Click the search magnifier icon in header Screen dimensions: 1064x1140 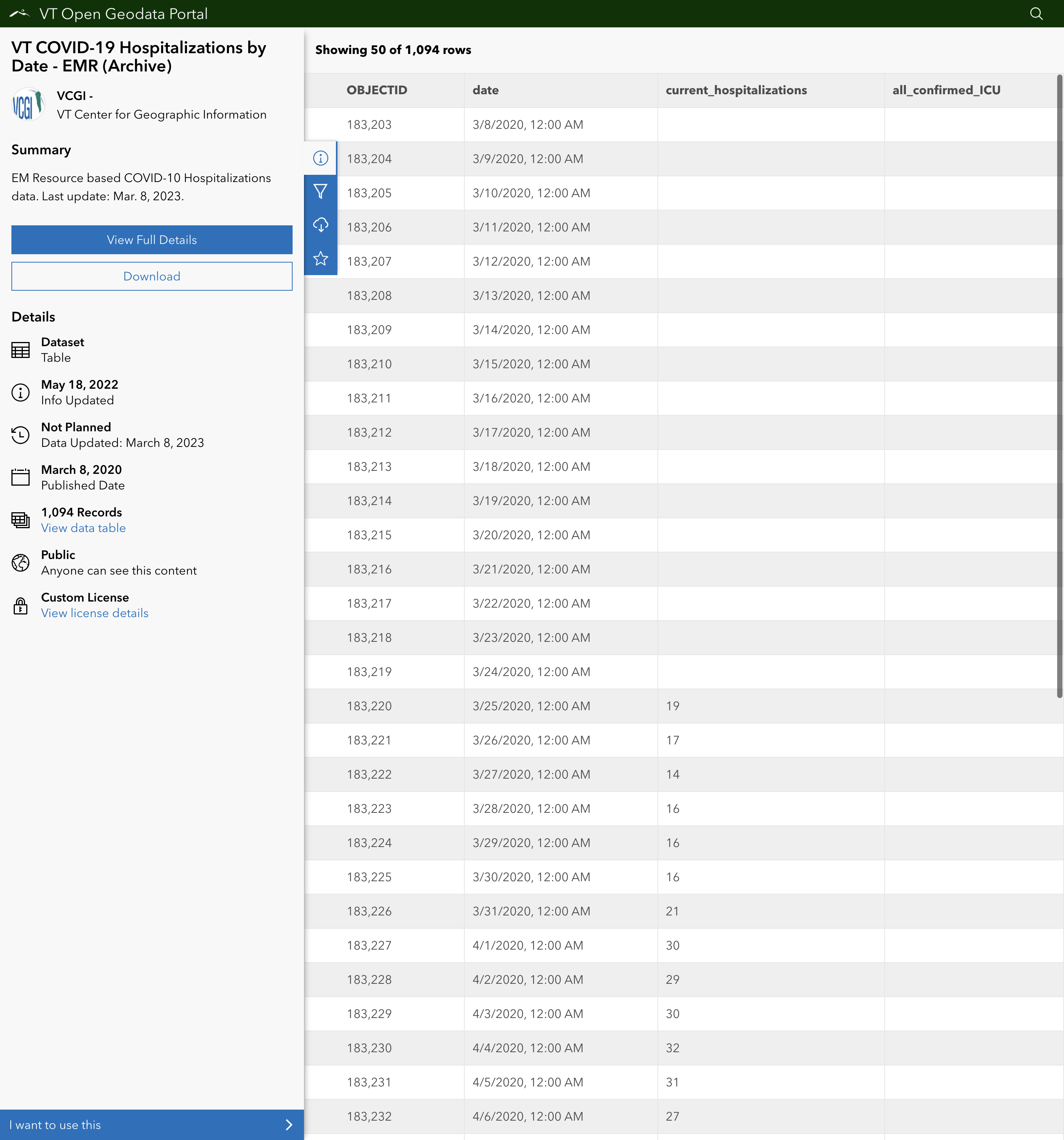coord(1036,14)
